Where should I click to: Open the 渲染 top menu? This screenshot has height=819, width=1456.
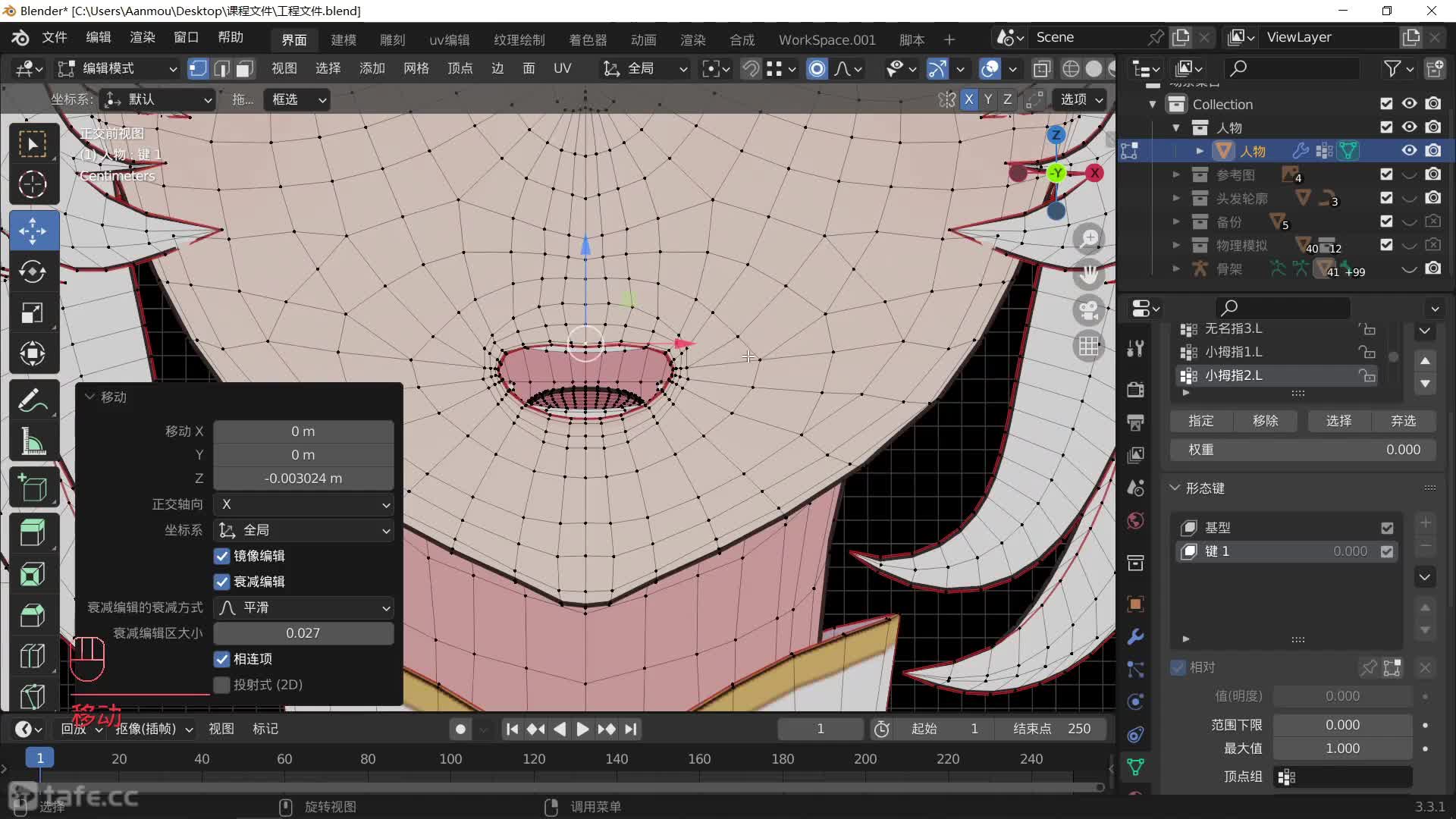click(x=143, y=37)
